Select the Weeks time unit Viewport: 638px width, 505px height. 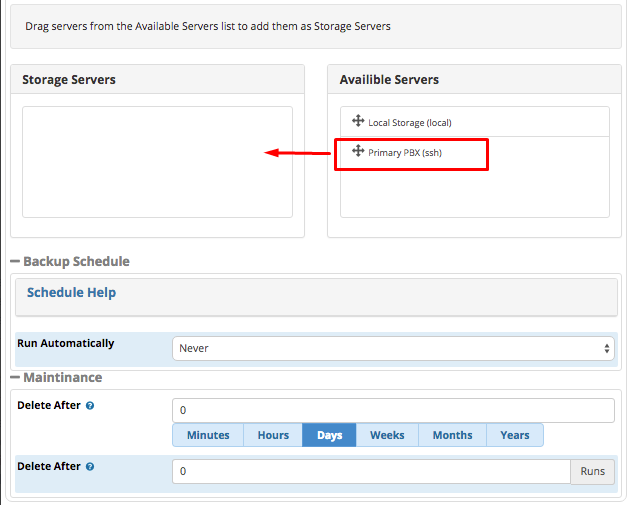point(387,435)
